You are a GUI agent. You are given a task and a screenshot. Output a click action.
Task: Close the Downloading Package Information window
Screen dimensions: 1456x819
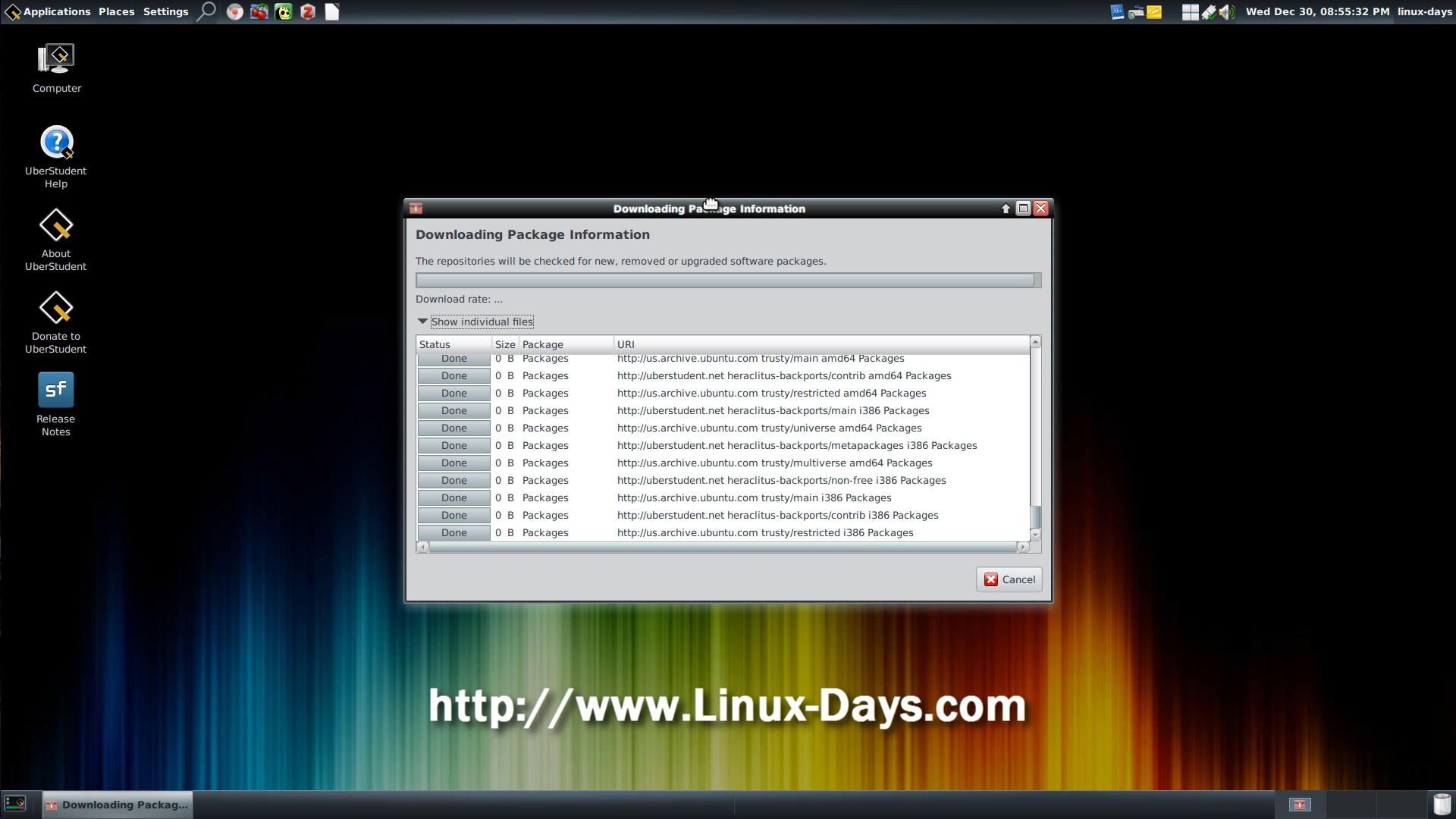pos(1040,209)
